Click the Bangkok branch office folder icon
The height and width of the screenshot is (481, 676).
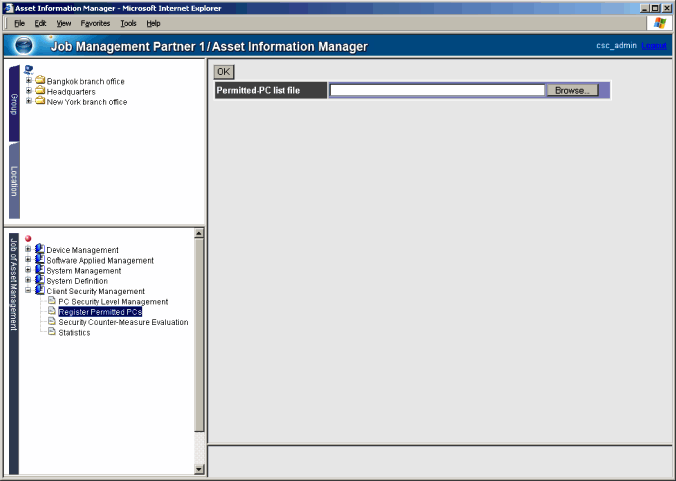pos(40,81)
